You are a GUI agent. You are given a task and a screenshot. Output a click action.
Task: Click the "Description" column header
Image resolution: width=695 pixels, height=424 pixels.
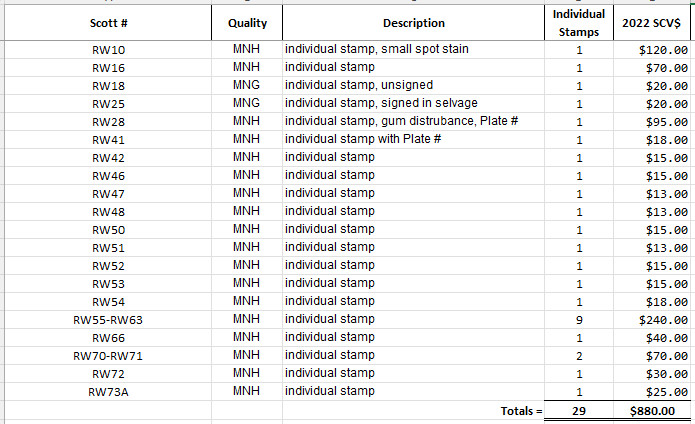[413, 23]
